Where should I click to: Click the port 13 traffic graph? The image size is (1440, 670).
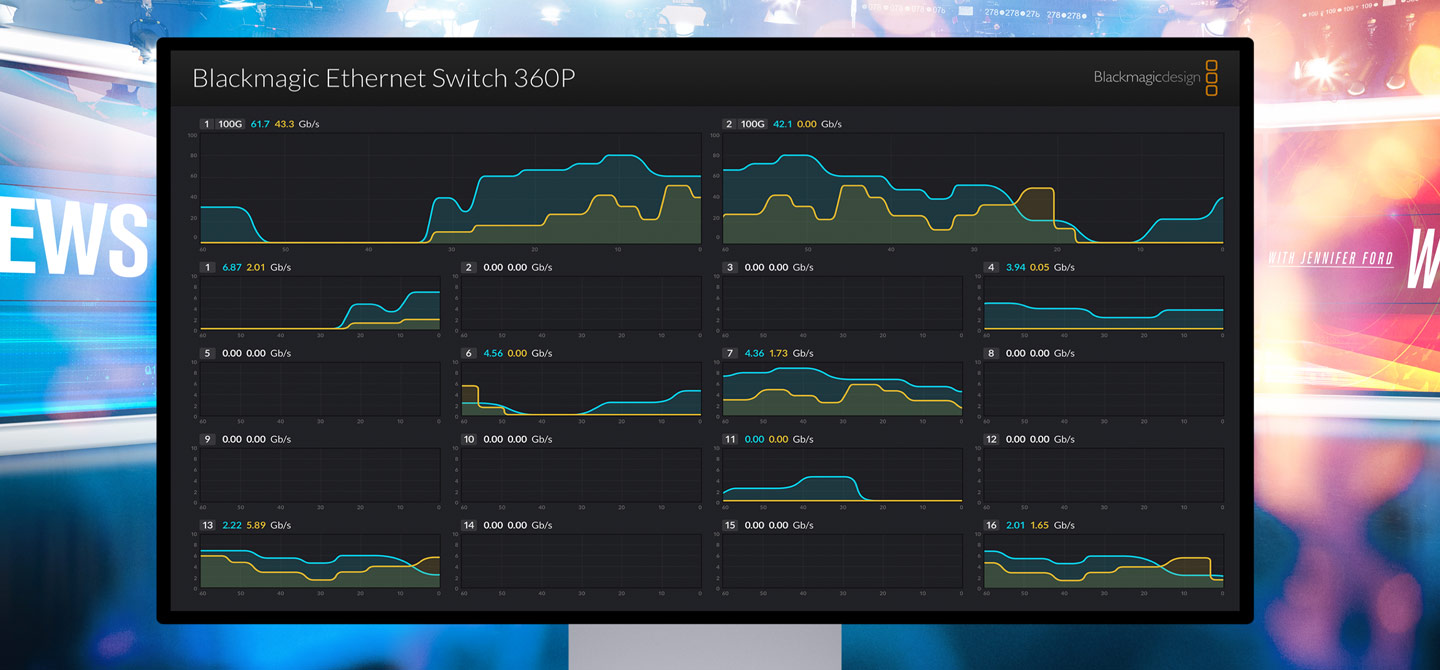(x=320, y=561)
